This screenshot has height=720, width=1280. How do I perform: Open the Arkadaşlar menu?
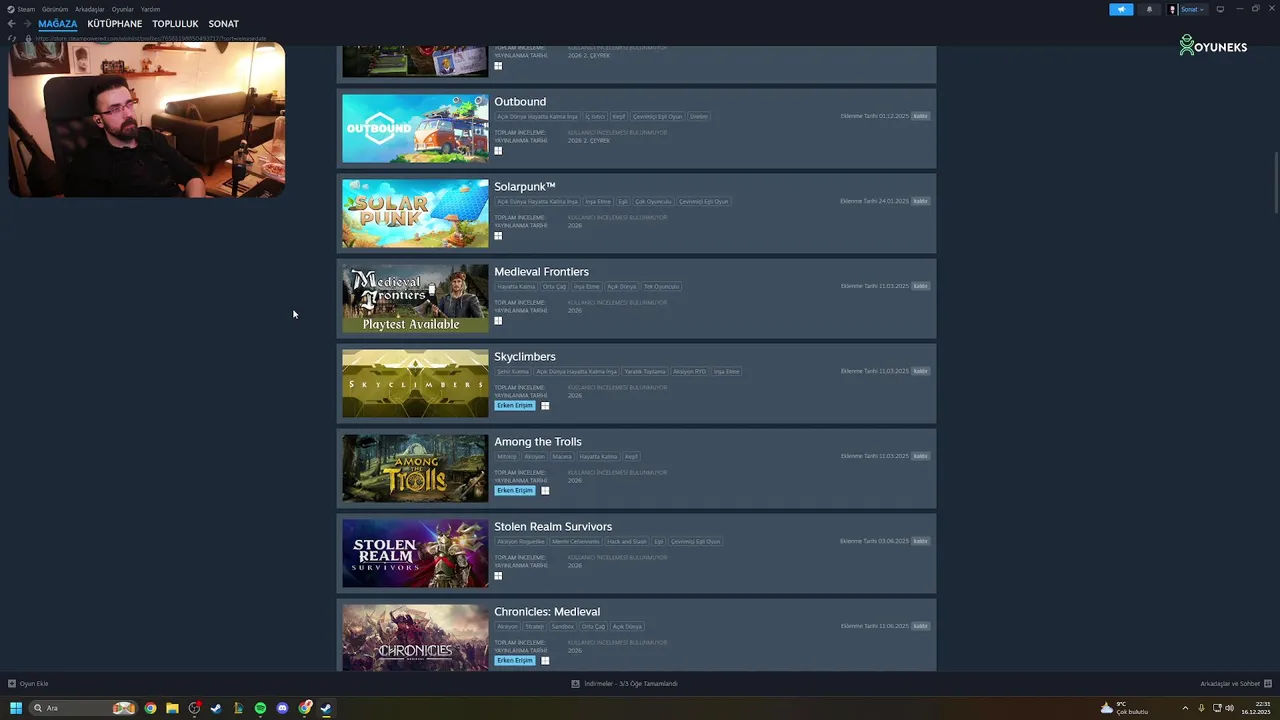click(90, 9)
